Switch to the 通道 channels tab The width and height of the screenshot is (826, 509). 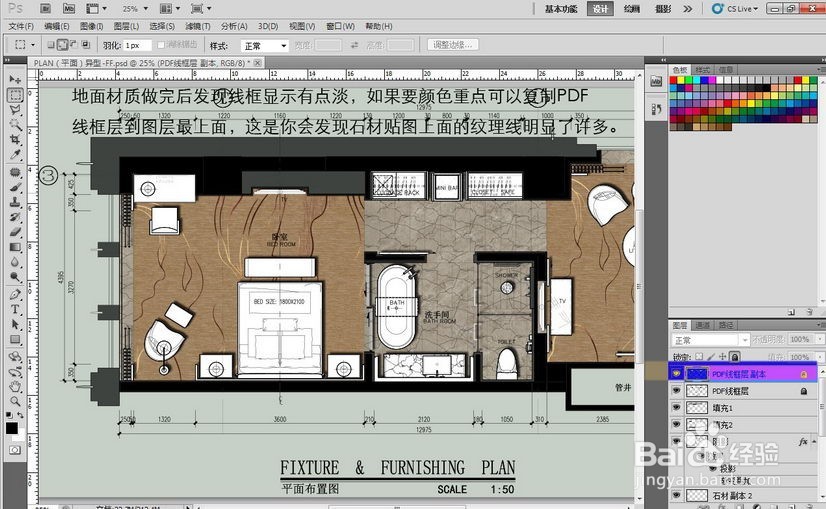coord(702,325)
